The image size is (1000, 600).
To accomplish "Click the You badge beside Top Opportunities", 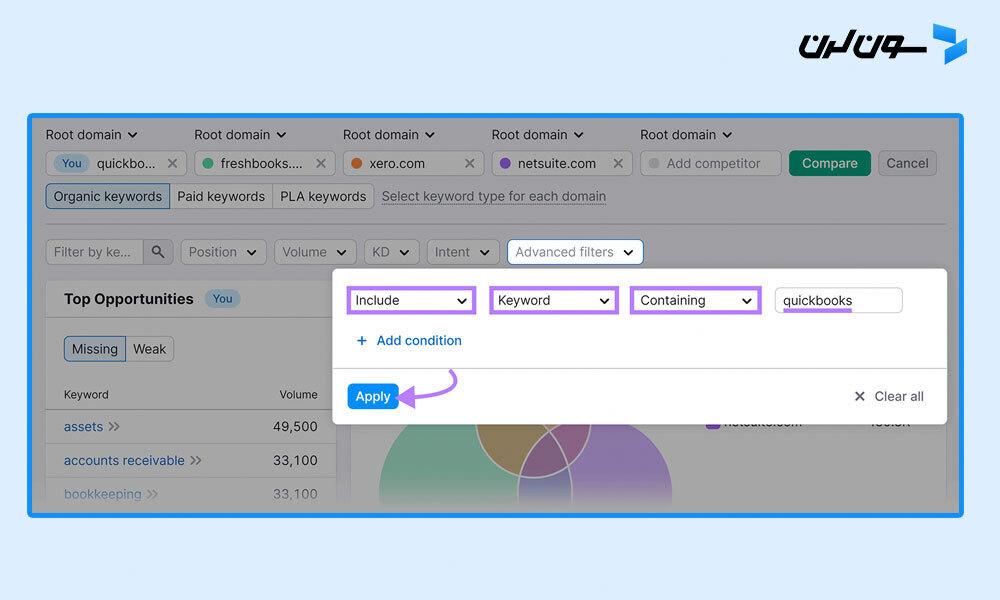I will coord(223,298).
